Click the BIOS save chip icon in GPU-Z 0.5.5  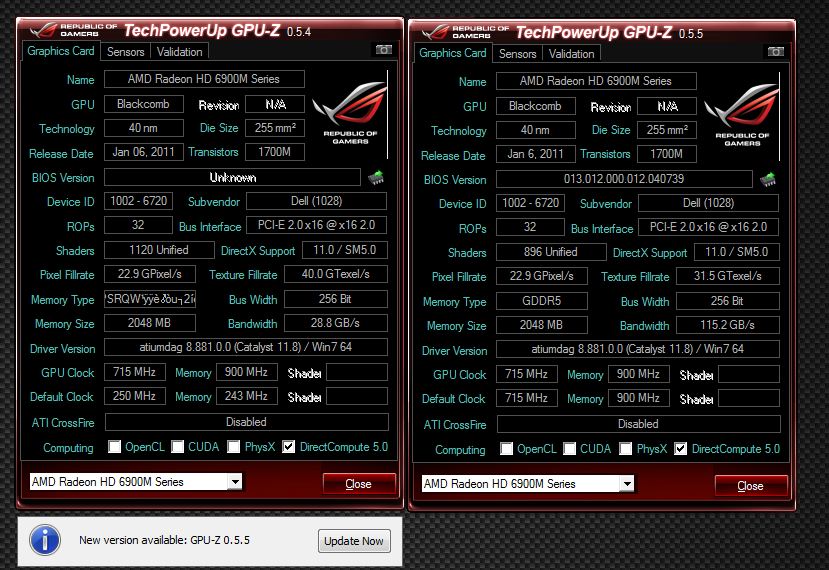tap(768, 180)
